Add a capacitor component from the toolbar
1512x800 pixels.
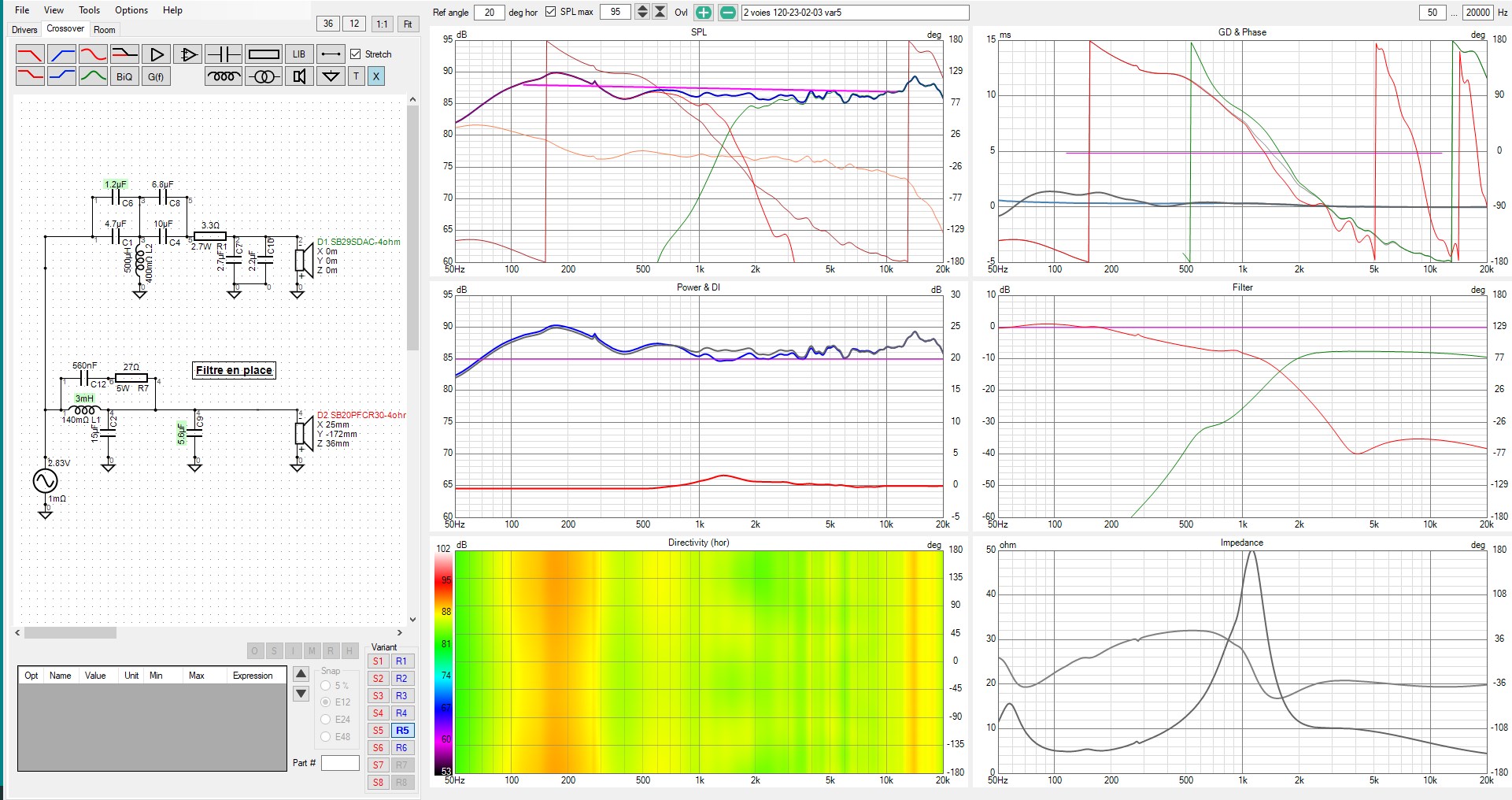(x=224, y=54)
